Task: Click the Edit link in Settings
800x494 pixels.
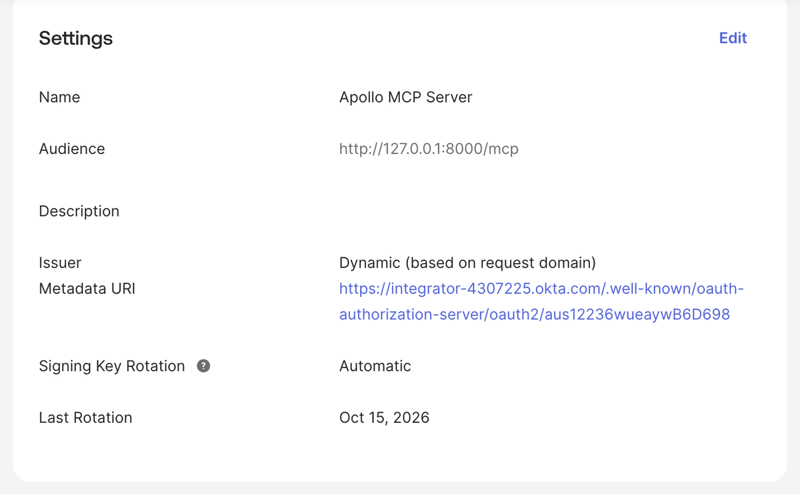Action: (733, 38)
